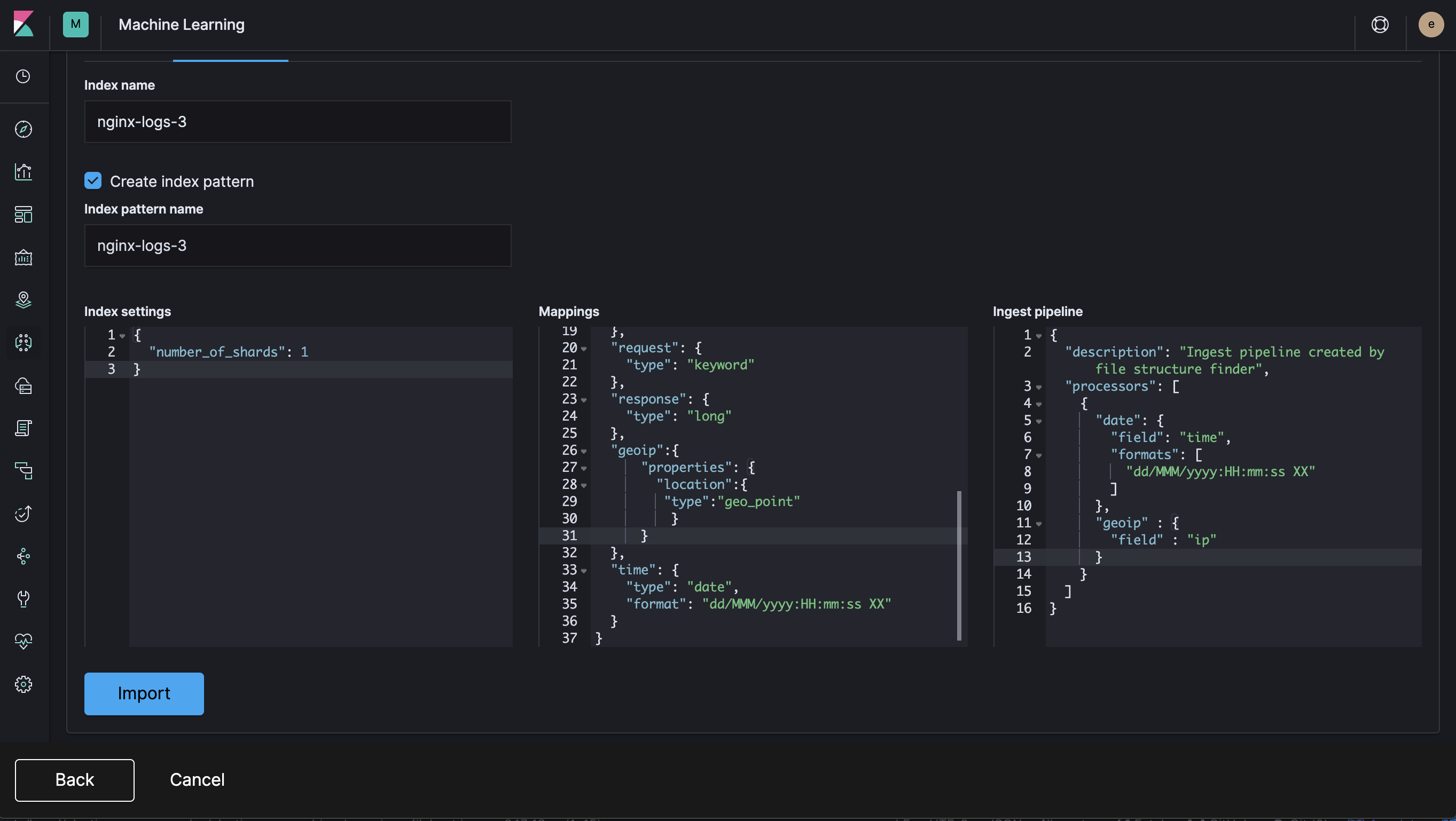Focus the Index pattern name input field
The image size is (1456, 821).
(298, 245)
